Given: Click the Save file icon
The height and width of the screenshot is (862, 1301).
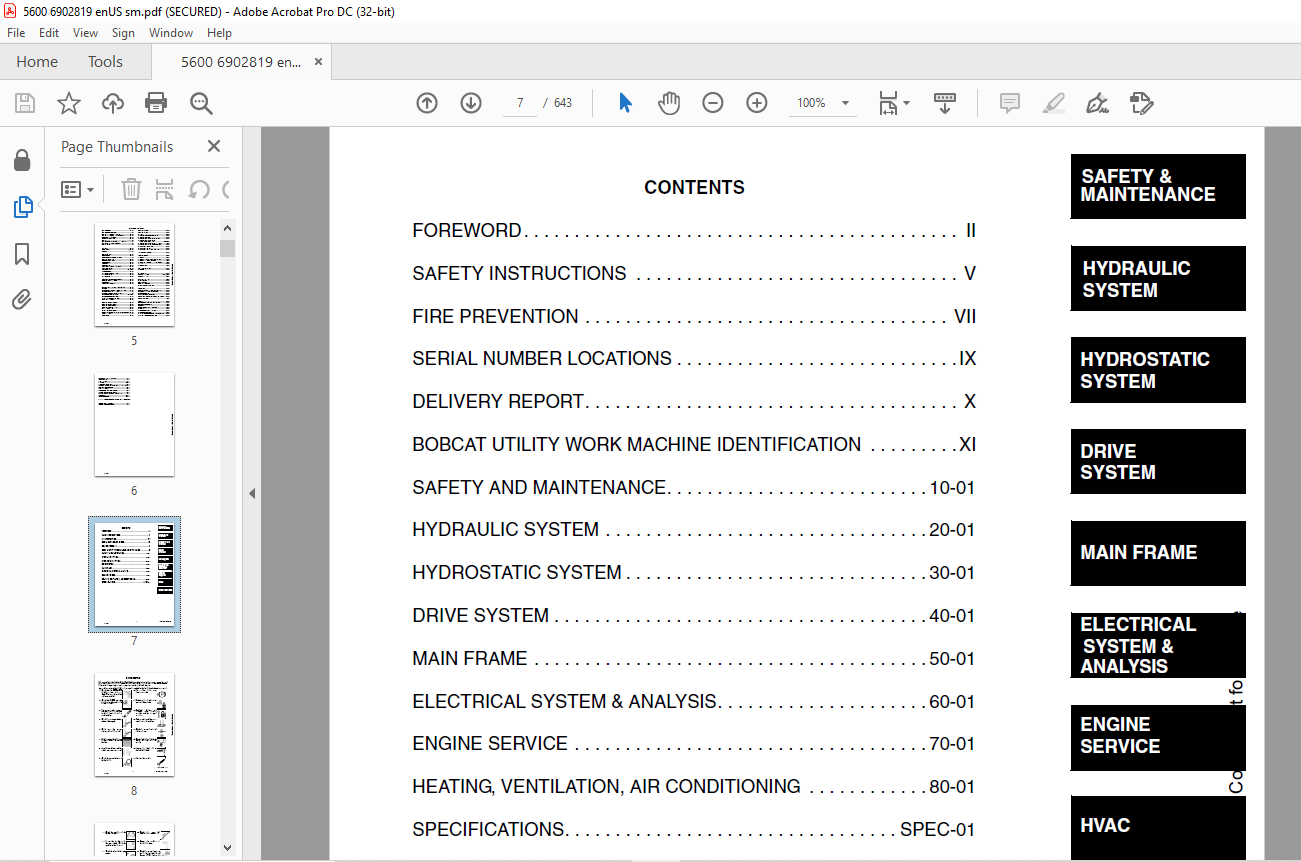Looking at the screenshot, I should pyautogui.click(x=25, y=103).
